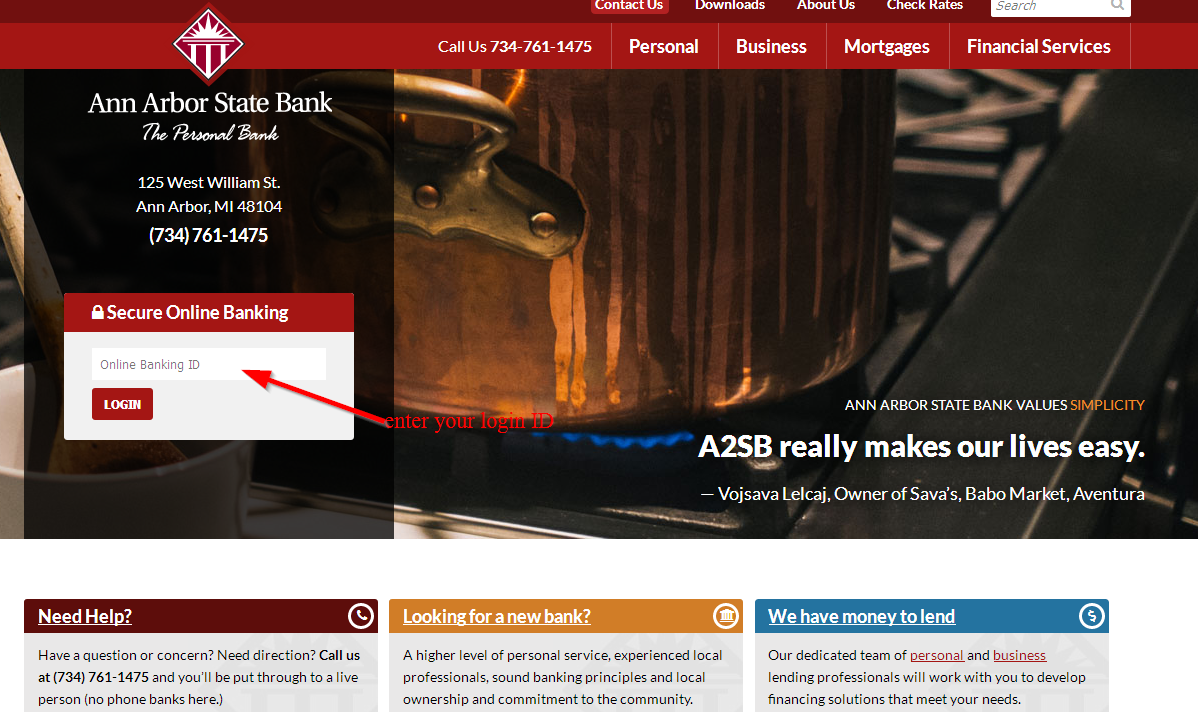Click the phone clock icon in Need Help

coord(361,616)
